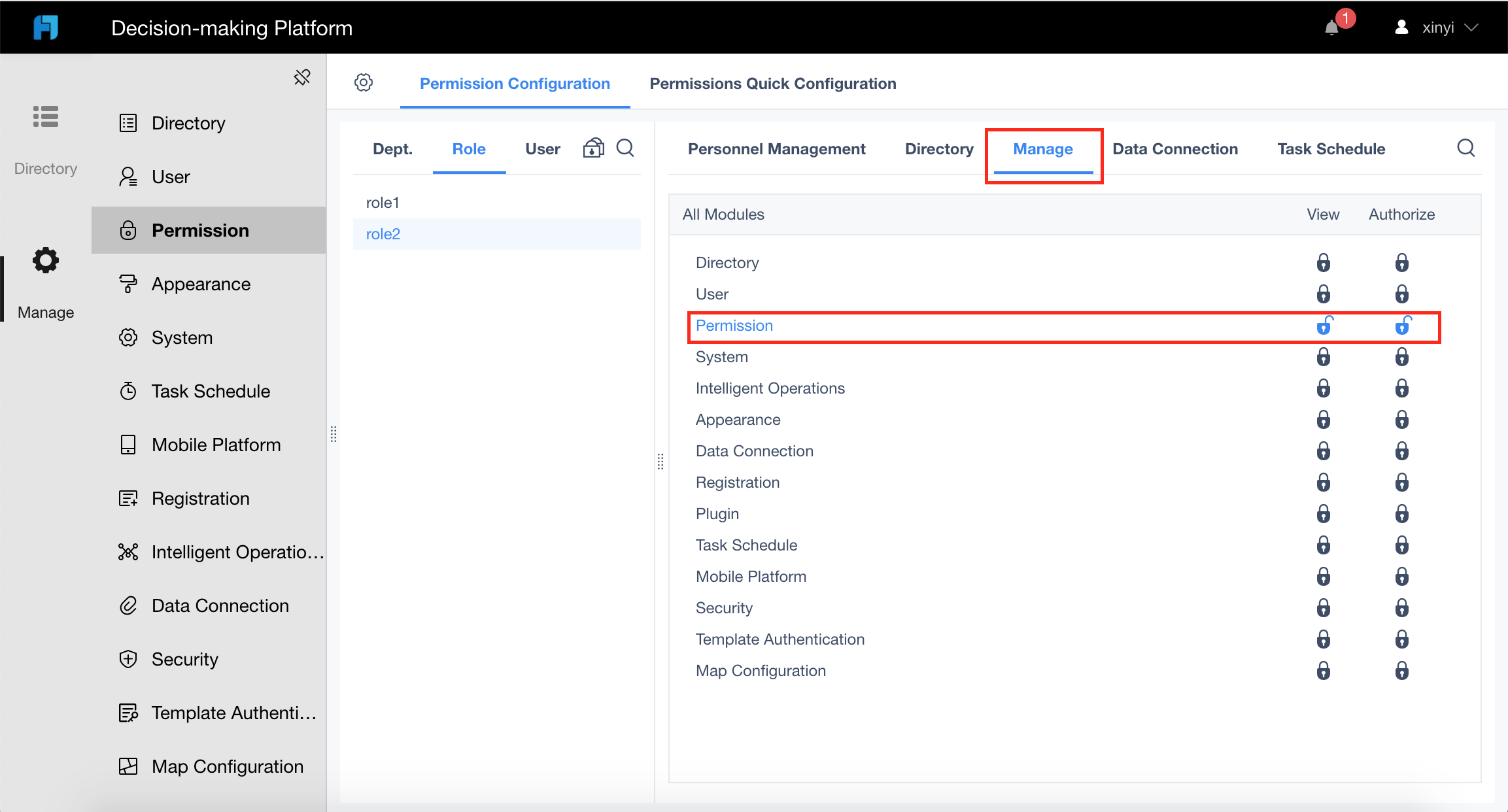Select Permission Configuration tab
The width and height of the screenshot is (1508, 812).
pyautogui.click(x=515, y=84)
